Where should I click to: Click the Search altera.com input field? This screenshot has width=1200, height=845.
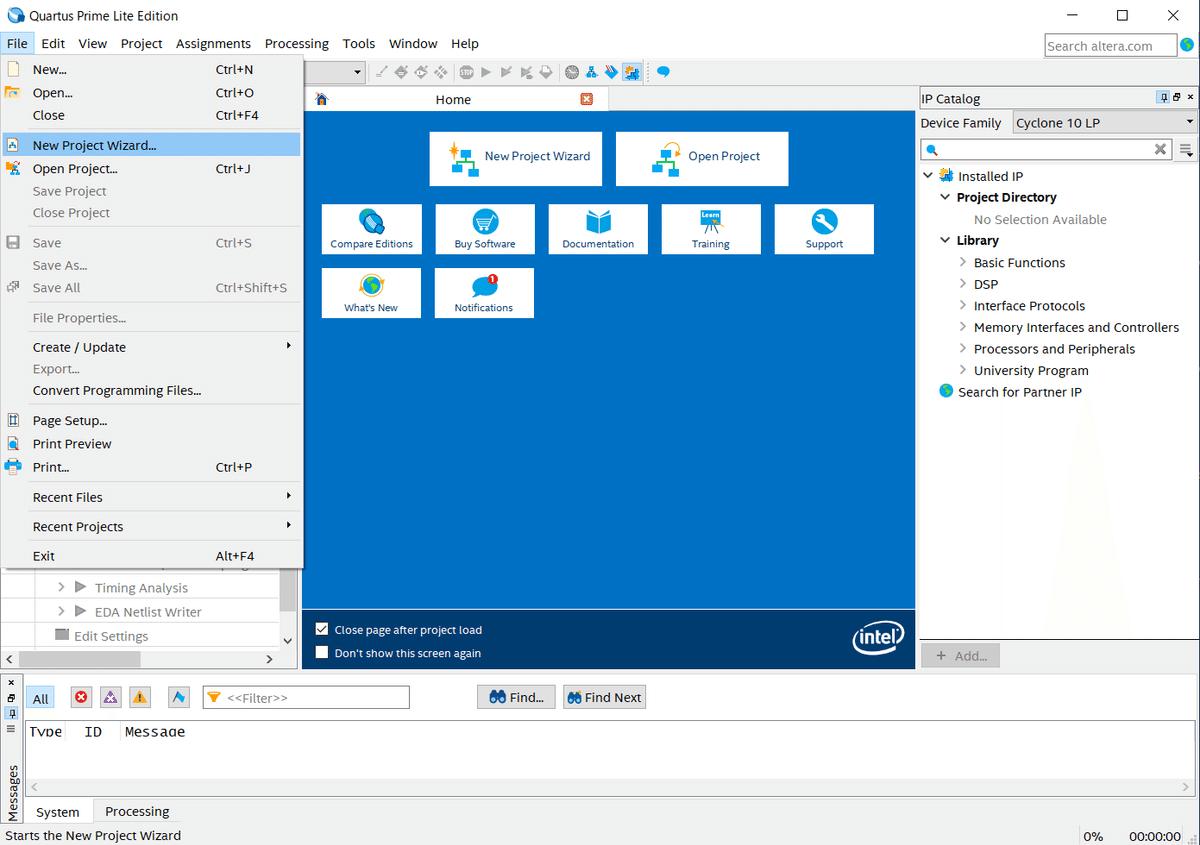click(1110, 46)
